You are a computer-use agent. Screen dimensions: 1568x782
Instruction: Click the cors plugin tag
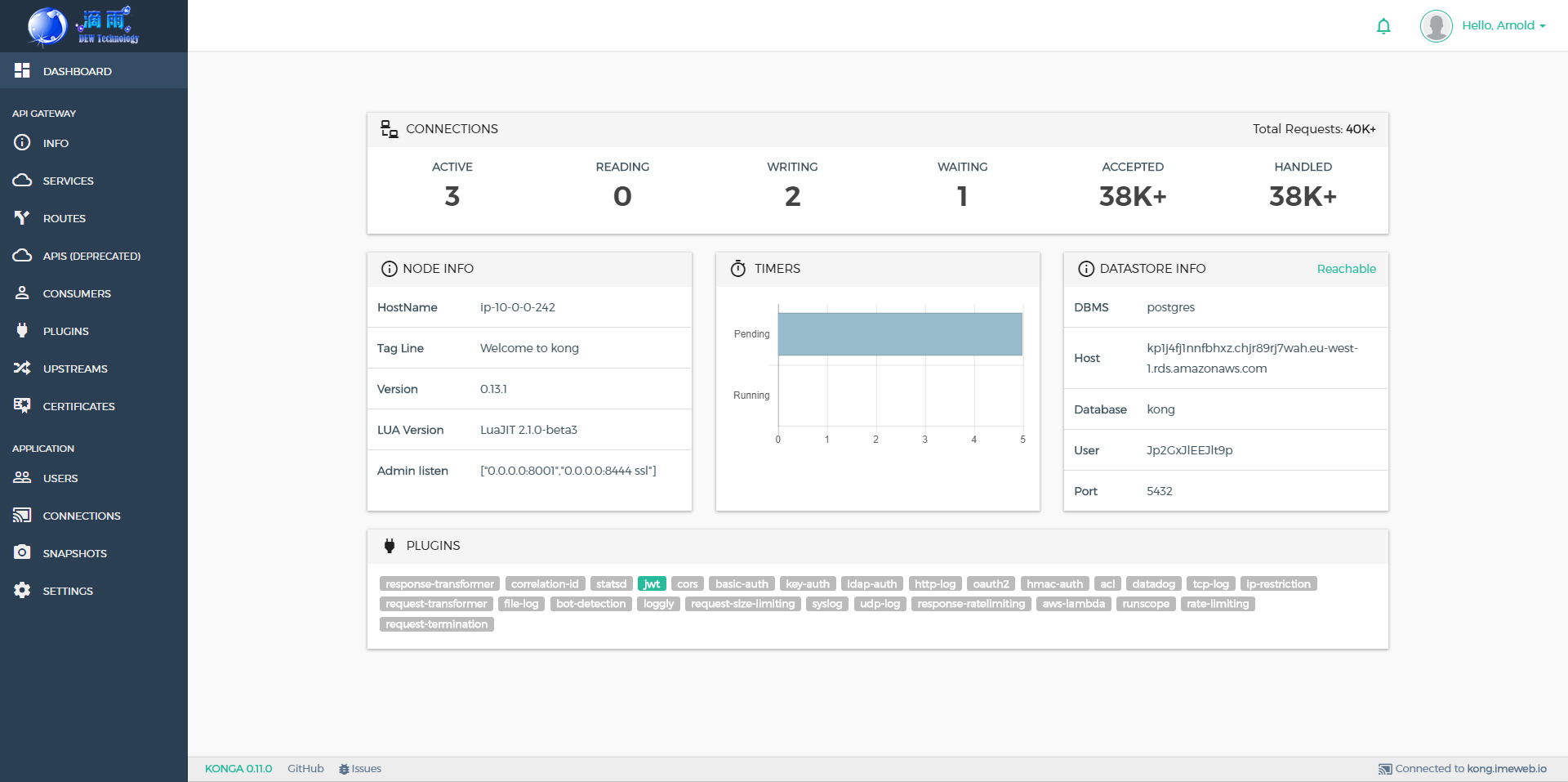(x=688, y=583)
